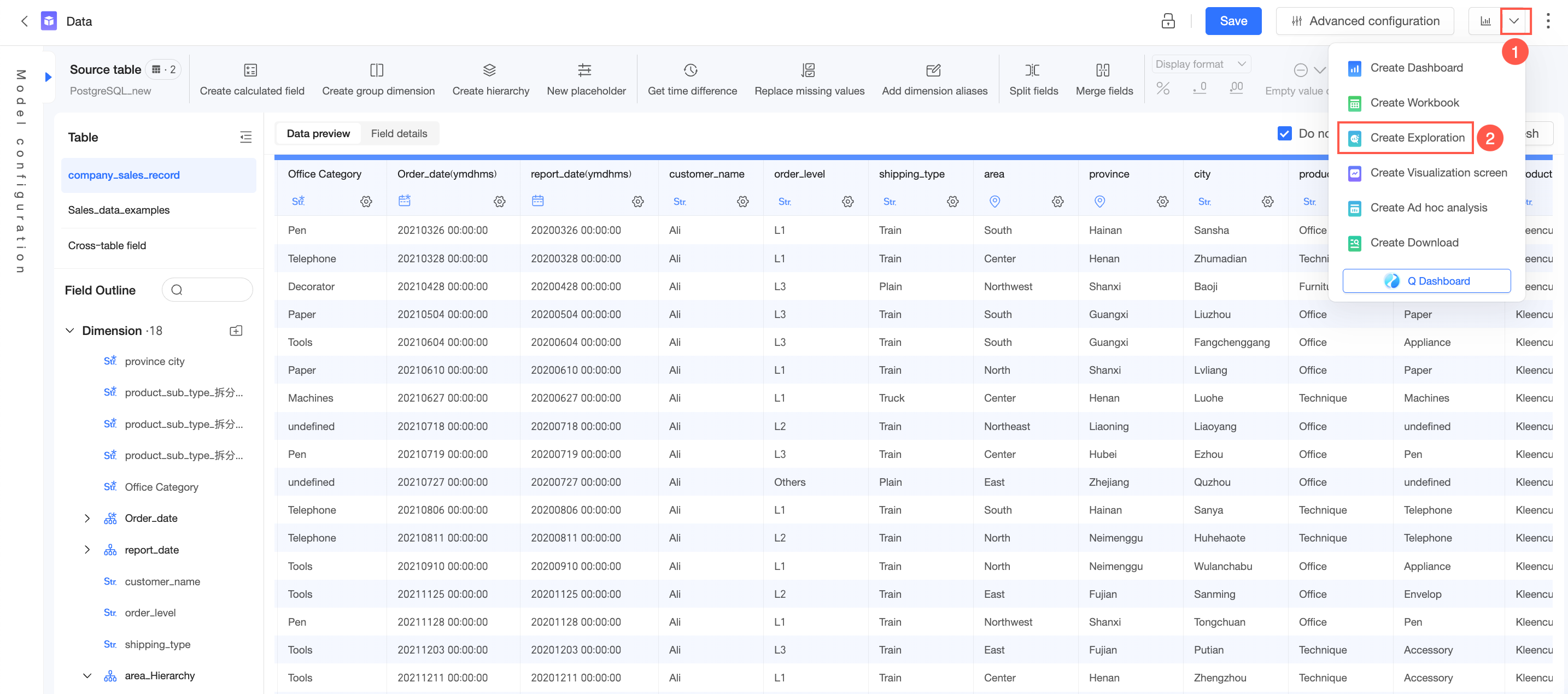The width and height of the screenshot is (1568, 694).
Task: Collapse the Dimension section in Field Outline
Action: [x=70, y=331]
